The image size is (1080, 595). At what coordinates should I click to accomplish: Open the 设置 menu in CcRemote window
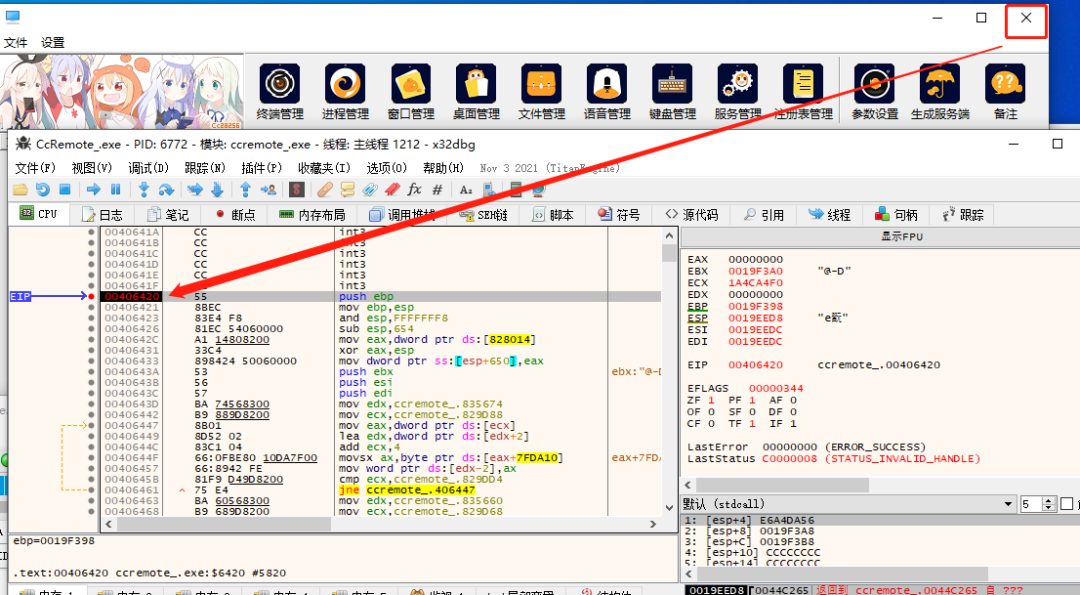(x=52, y=42)
